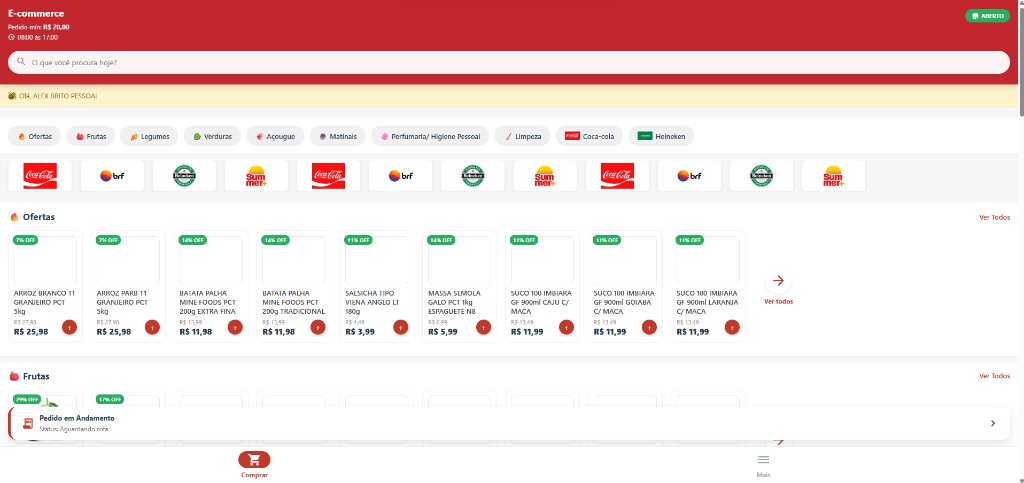The image size is (1024, 483).
Task: Click the BATATA PALHA EXTRA FINA product name
Action: (207, 302)
